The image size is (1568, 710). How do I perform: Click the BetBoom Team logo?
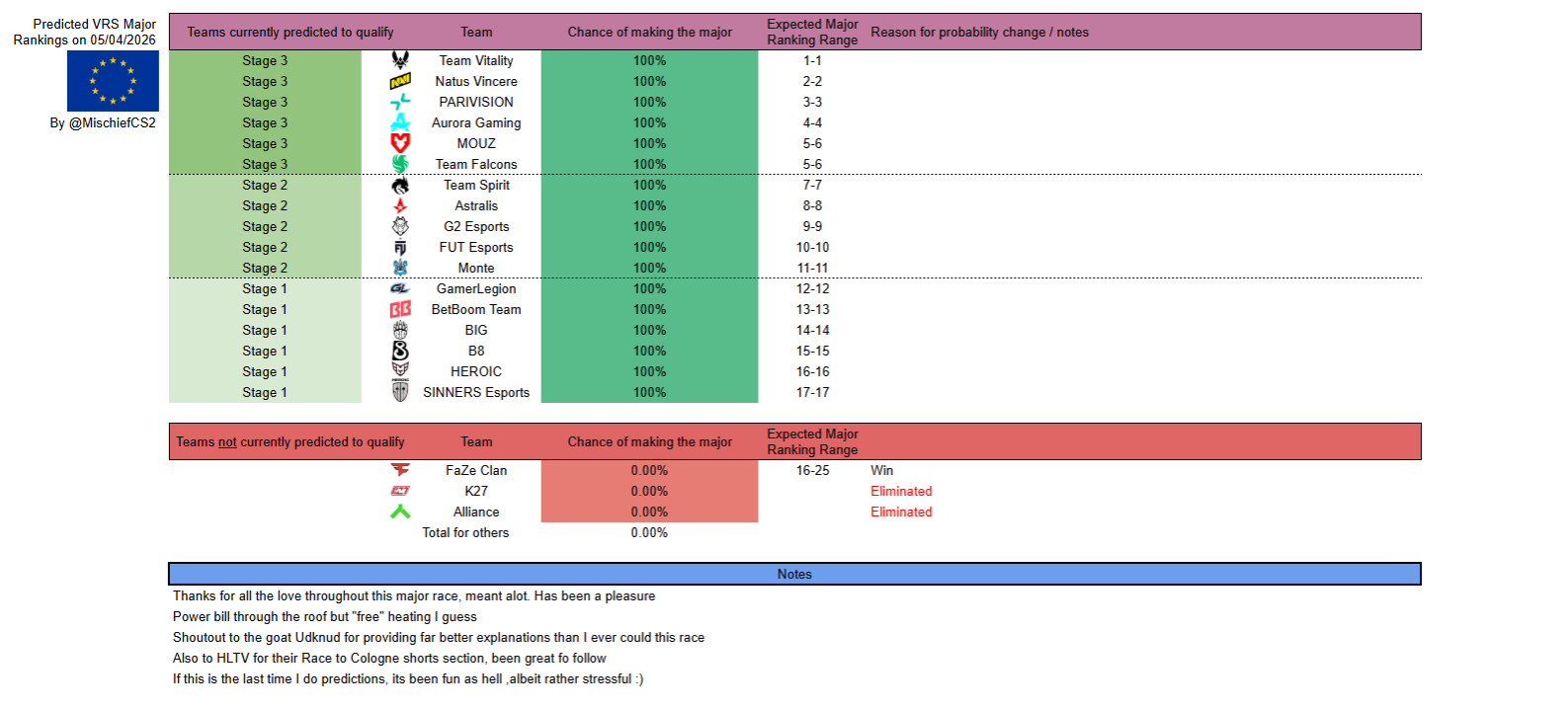pyautogui.click(x=400, y=309)
